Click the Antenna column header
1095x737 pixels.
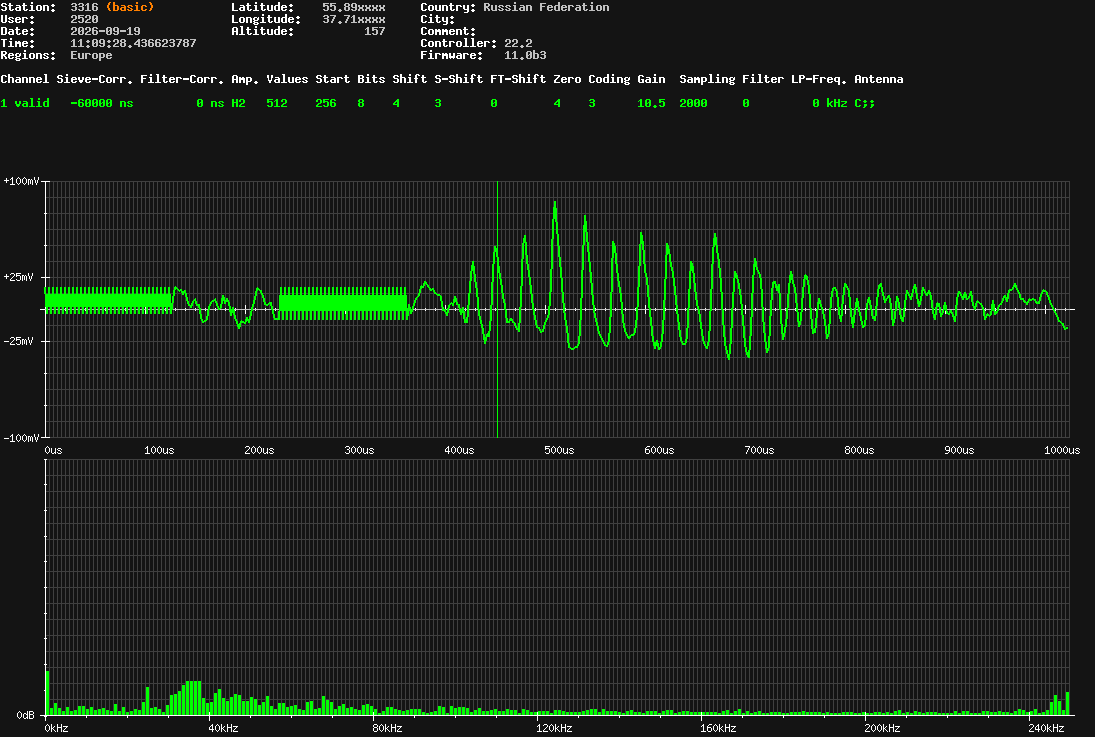click(879, 79)
